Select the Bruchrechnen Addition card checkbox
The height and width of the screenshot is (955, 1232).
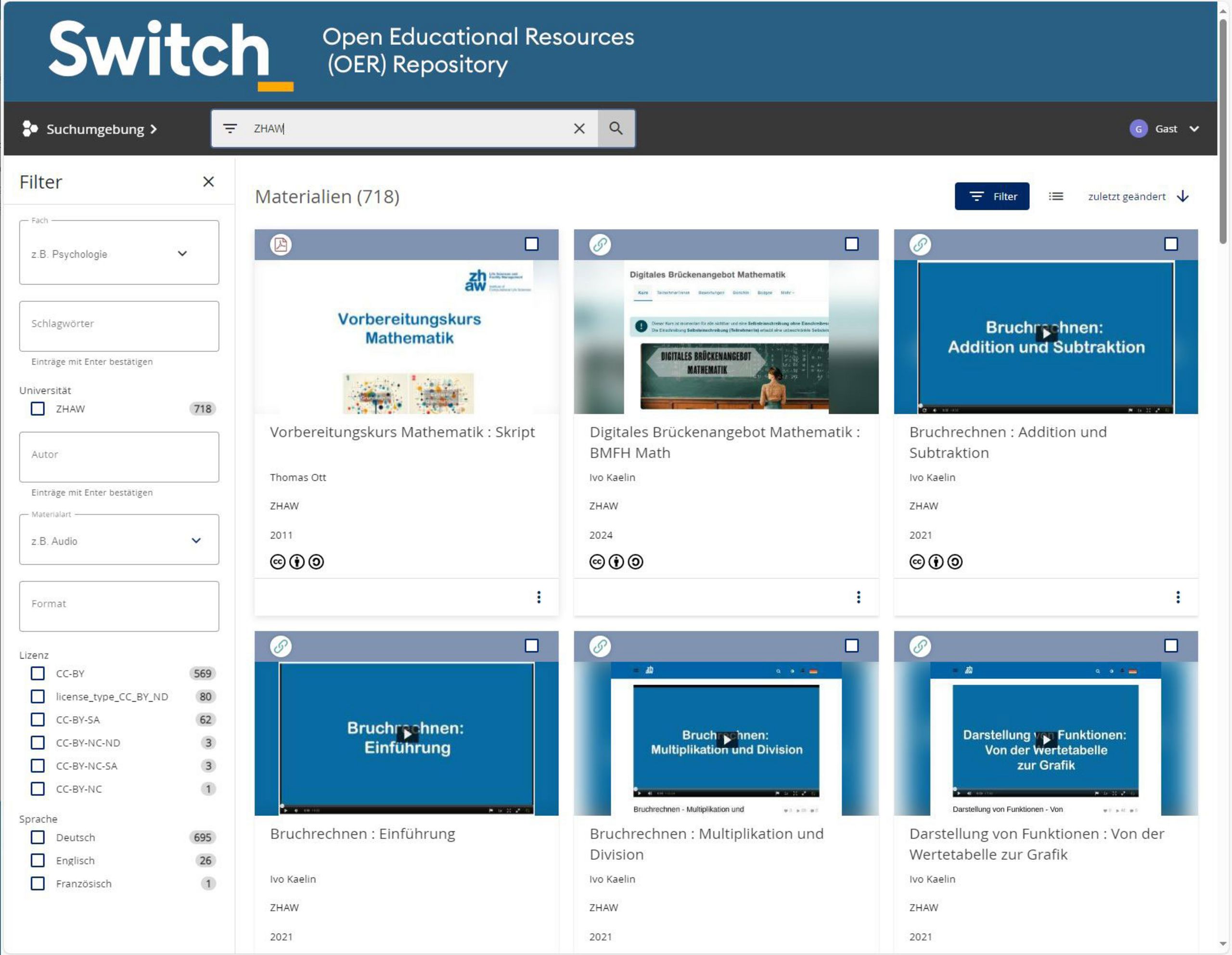click(1171, 244)
